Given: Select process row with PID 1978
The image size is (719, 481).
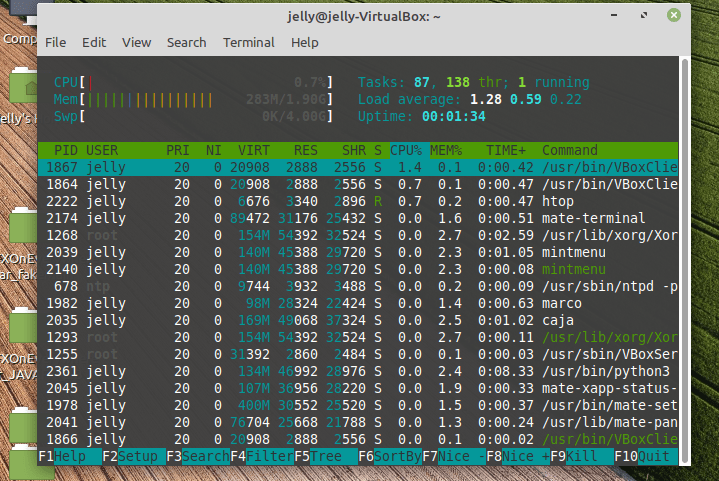Looking at the screenshot, I should click(x=358, y=405).
